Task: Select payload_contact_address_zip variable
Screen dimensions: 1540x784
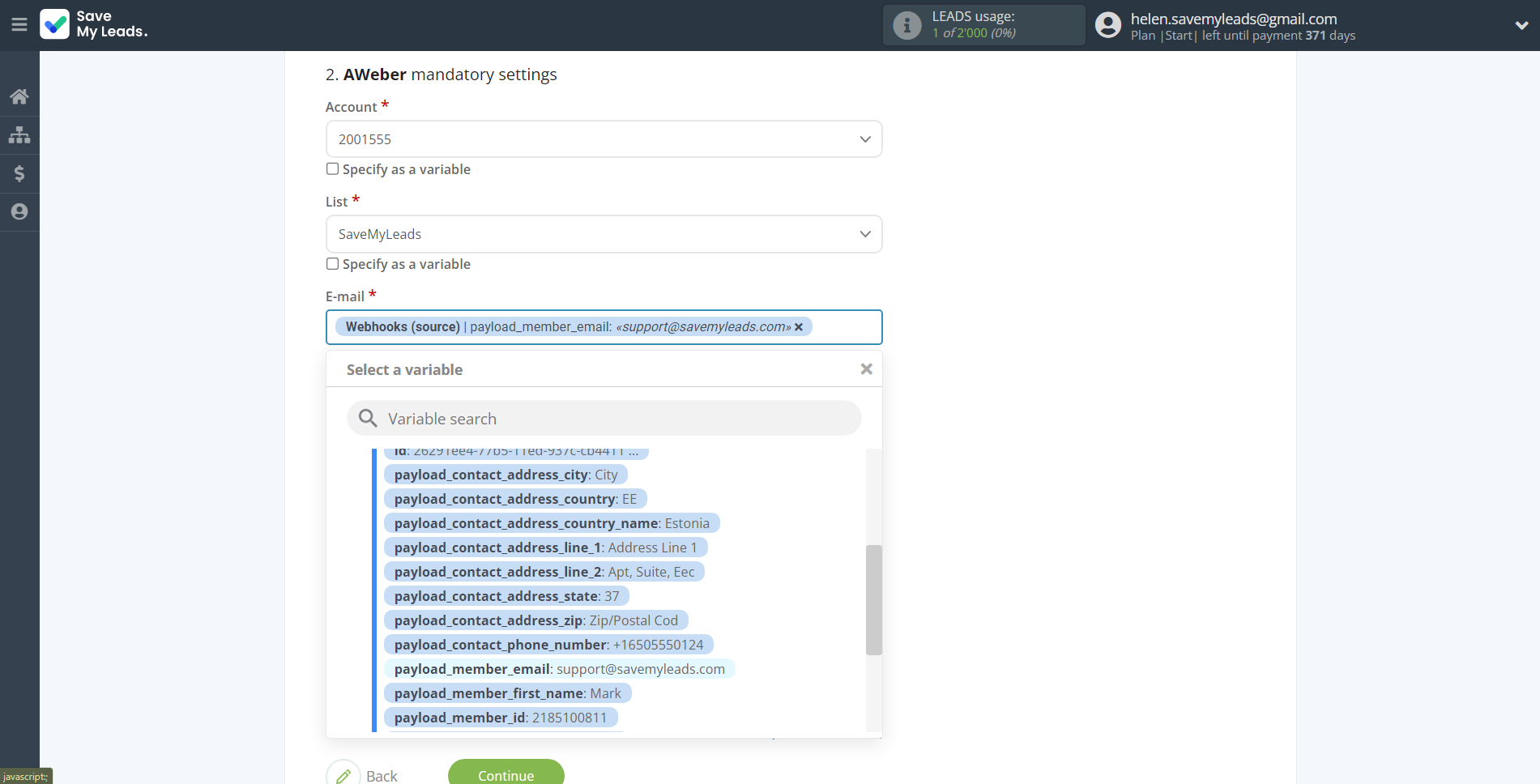Action: pyautogui.click(x=535, y=620)
